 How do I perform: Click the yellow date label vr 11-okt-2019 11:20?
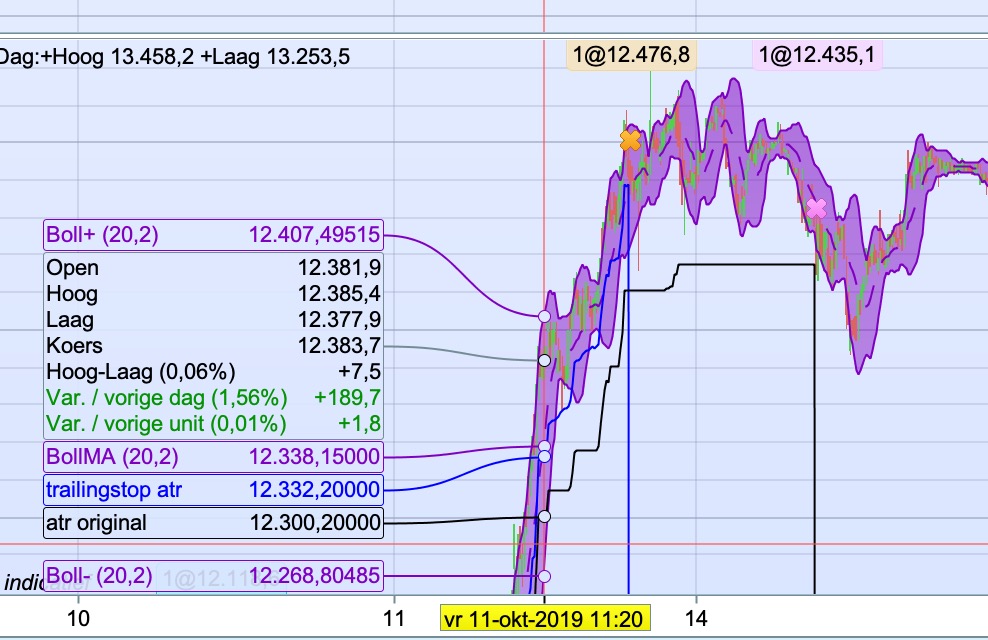tap(546, 619)
